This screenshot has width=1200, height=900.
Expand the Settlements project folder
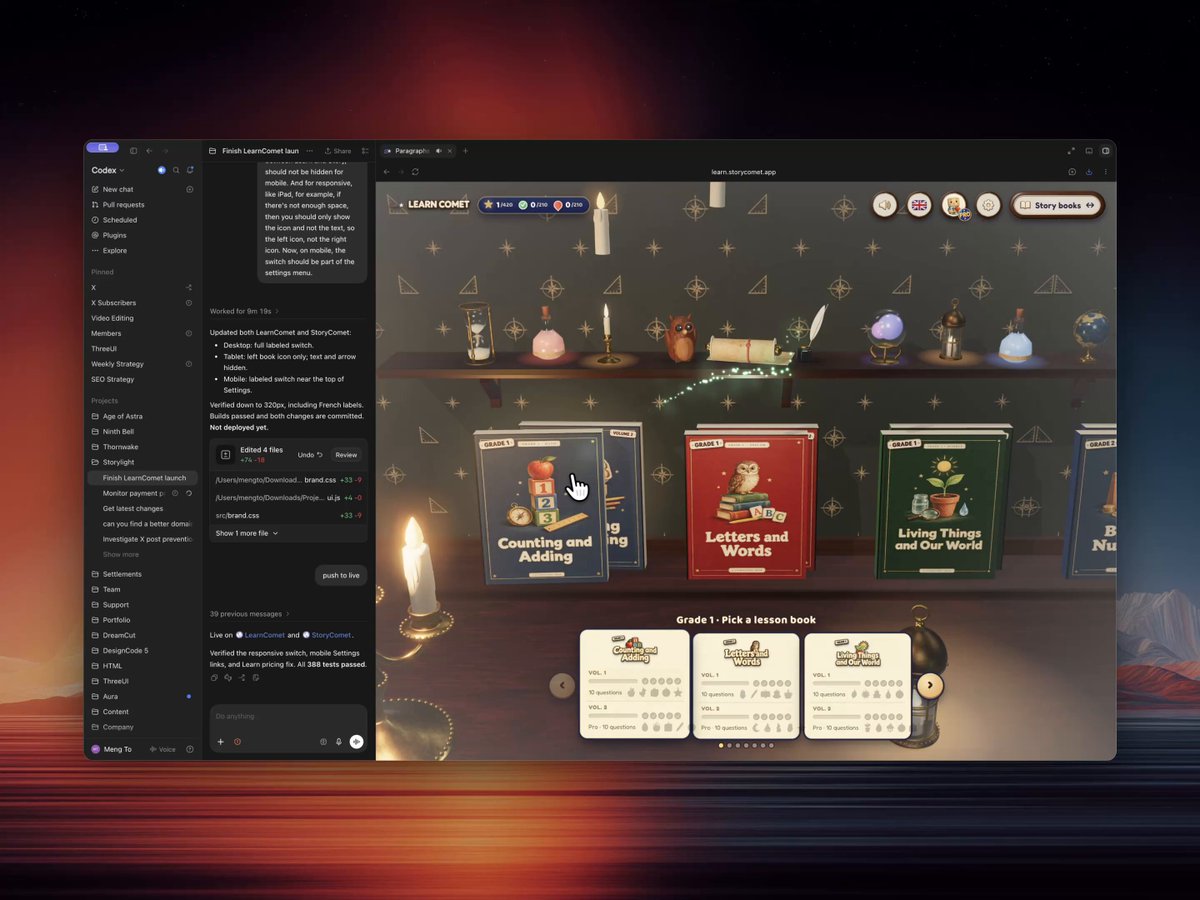pos(144,574)
